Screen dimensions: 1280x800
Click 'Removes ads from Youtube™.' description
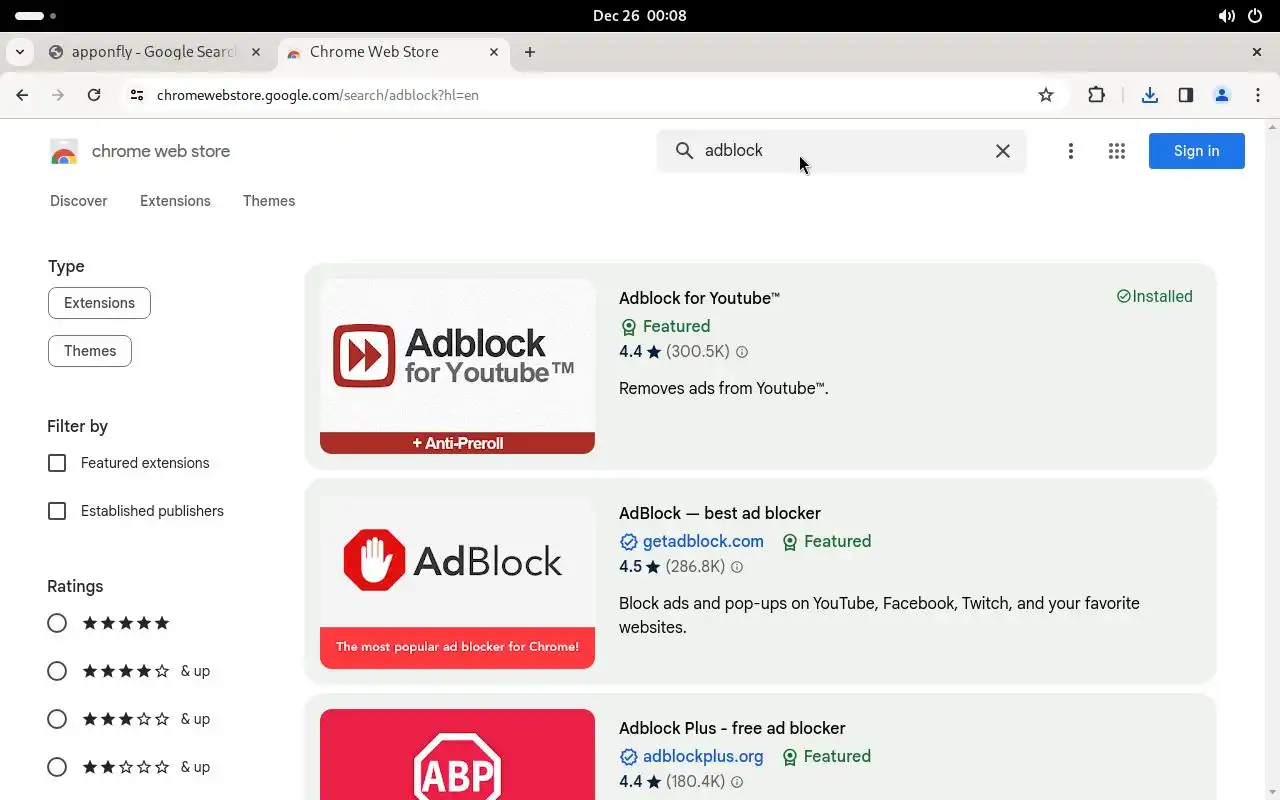coord(724,388)
